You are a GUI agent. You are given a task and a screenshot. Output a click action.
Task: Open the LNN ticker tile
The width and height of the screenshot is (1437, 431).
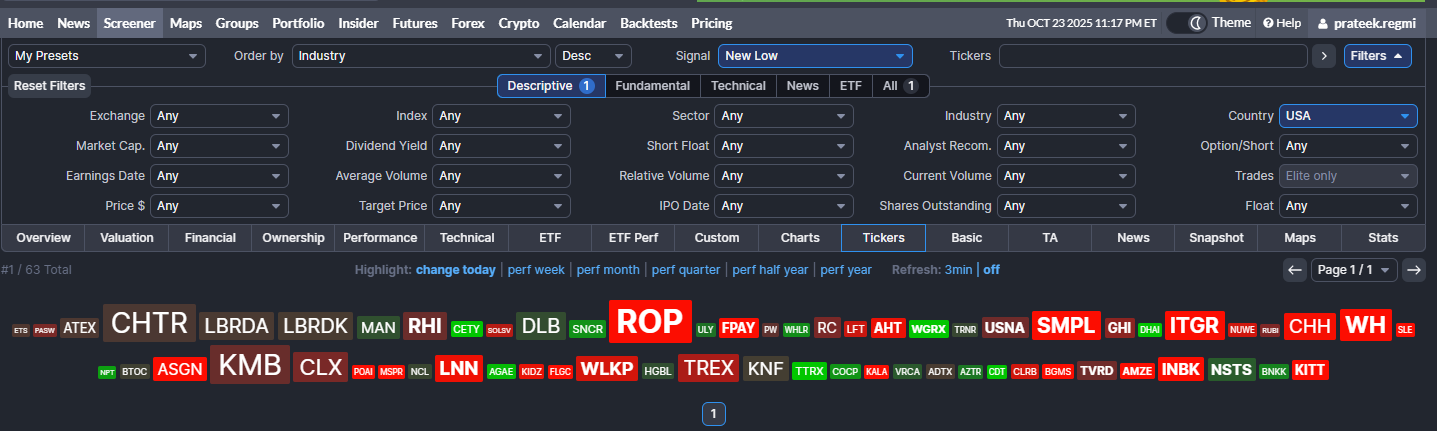point(459,368)
